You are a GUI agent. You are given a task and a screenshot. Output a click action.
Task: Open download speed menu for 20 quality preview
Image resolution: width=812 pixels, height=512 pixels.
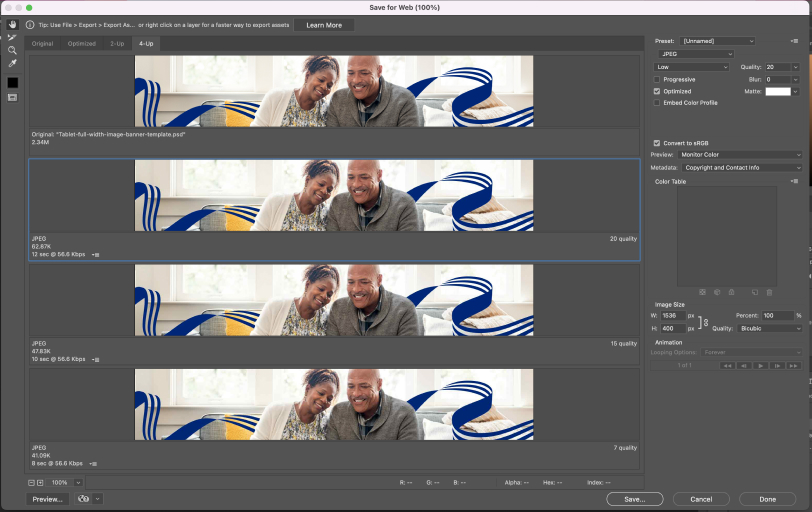coord(96,255)
